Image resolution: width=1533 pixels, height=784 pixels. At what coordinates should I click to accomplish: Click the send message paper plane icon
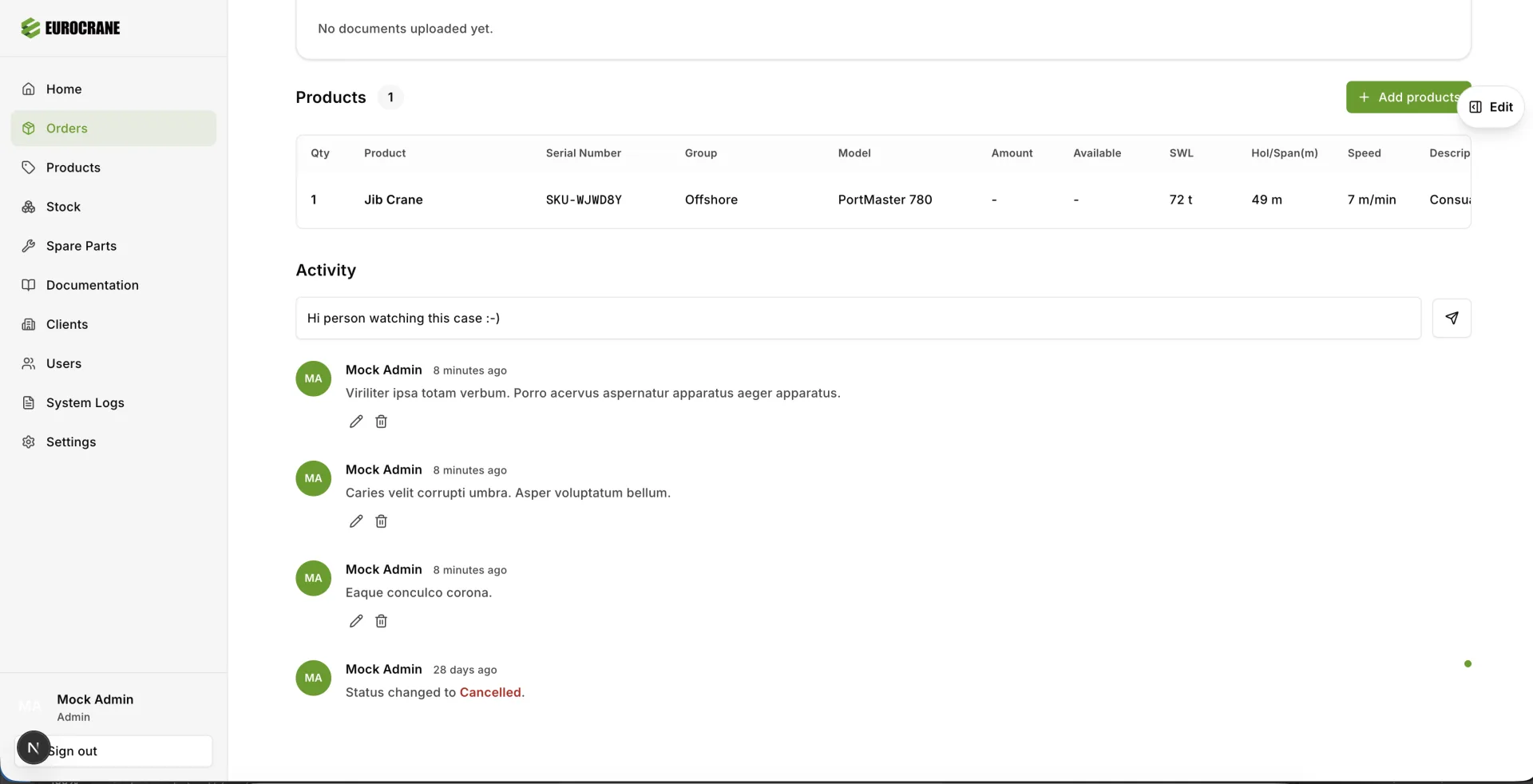(x=1451, y=318)
